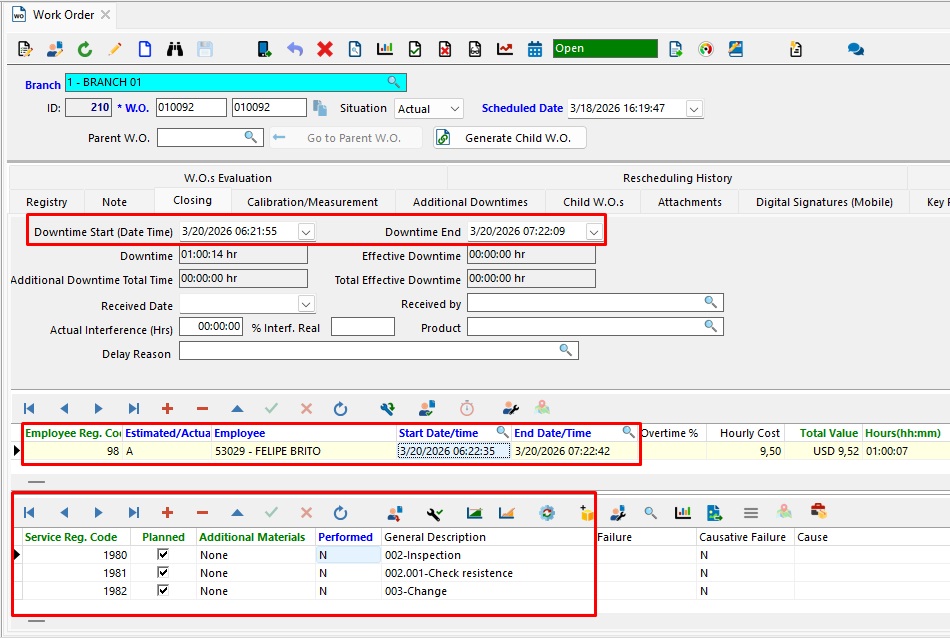This screenshot has height=638, width=950.
Task: Click the Generate Child W.O. button
Action: click(509, 138)
